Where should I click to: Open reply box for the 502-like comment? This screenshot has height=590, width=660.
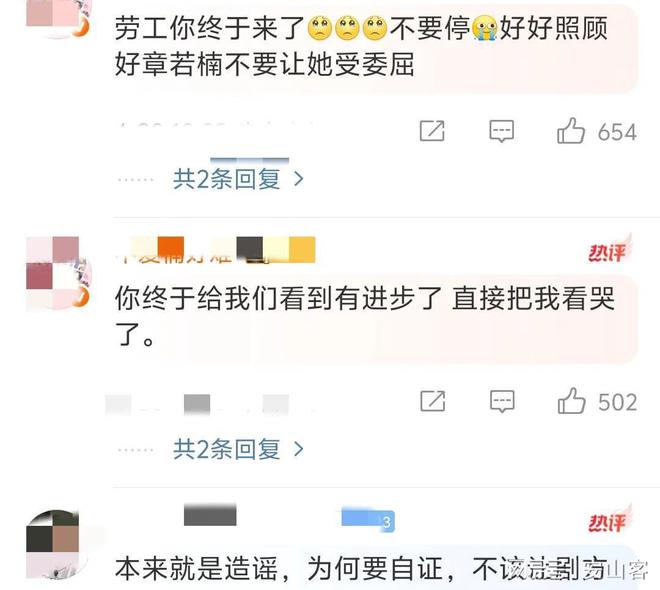click(x=502, y=401)
